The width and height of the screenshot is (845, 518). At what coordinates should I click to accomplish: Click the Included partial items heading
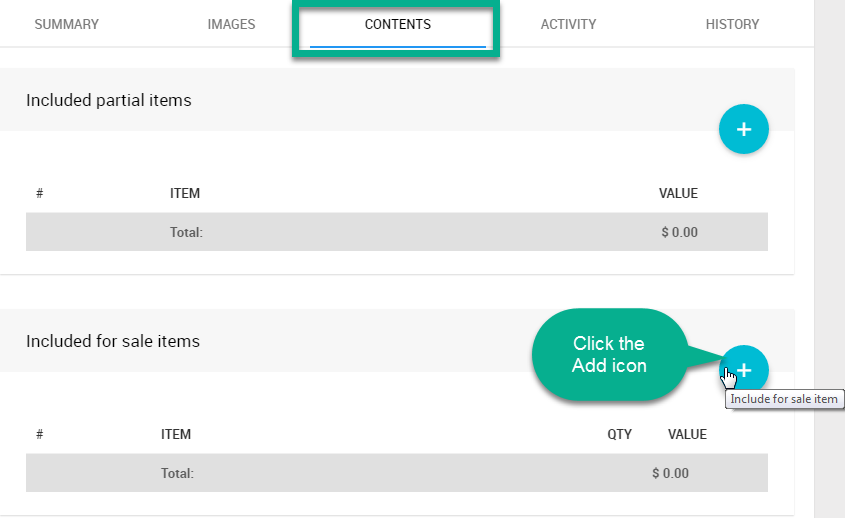(x=108, y=100)
